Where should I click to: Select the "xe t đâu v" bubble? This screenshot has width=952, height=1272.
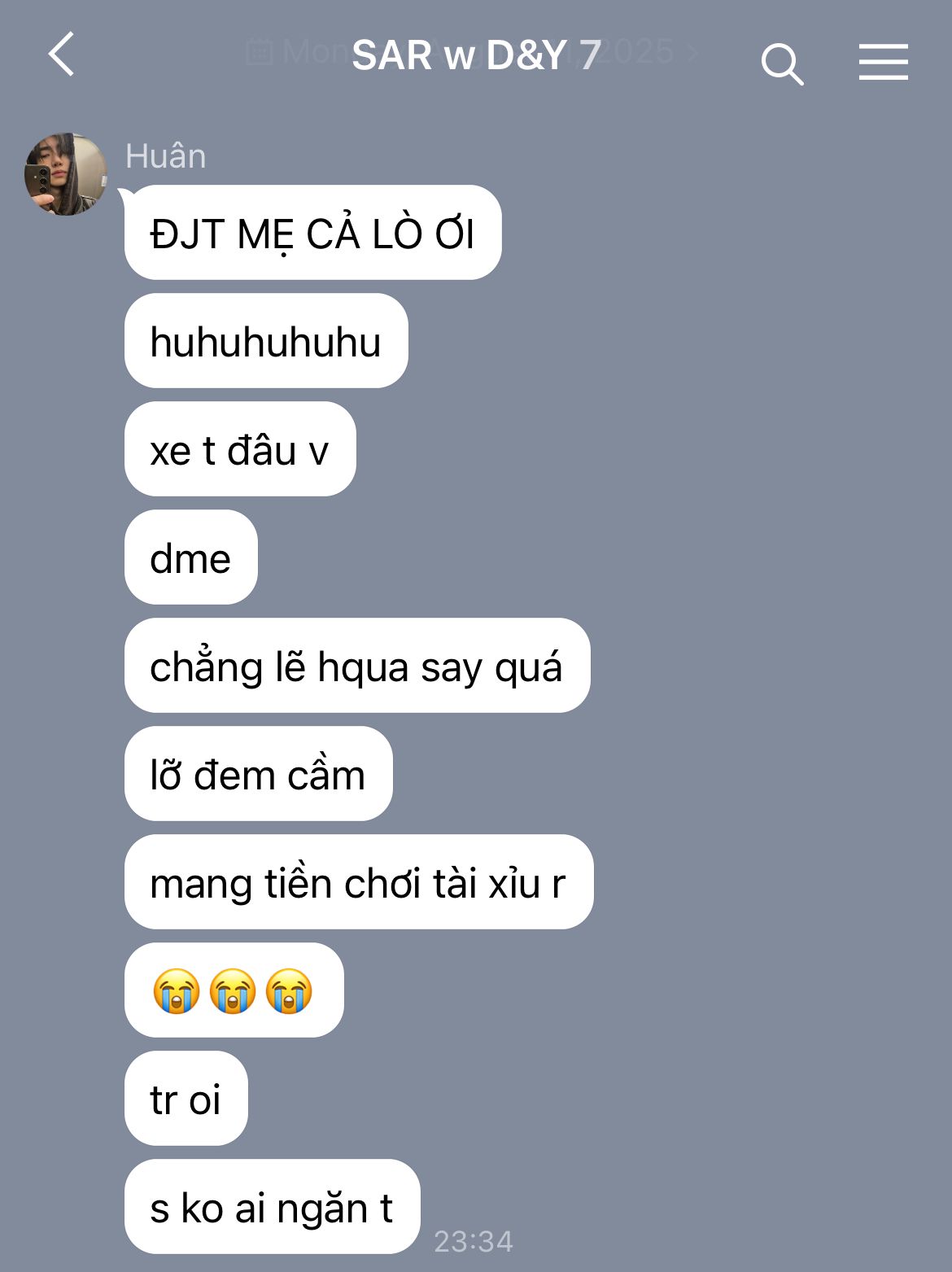(x=240, y=449)
